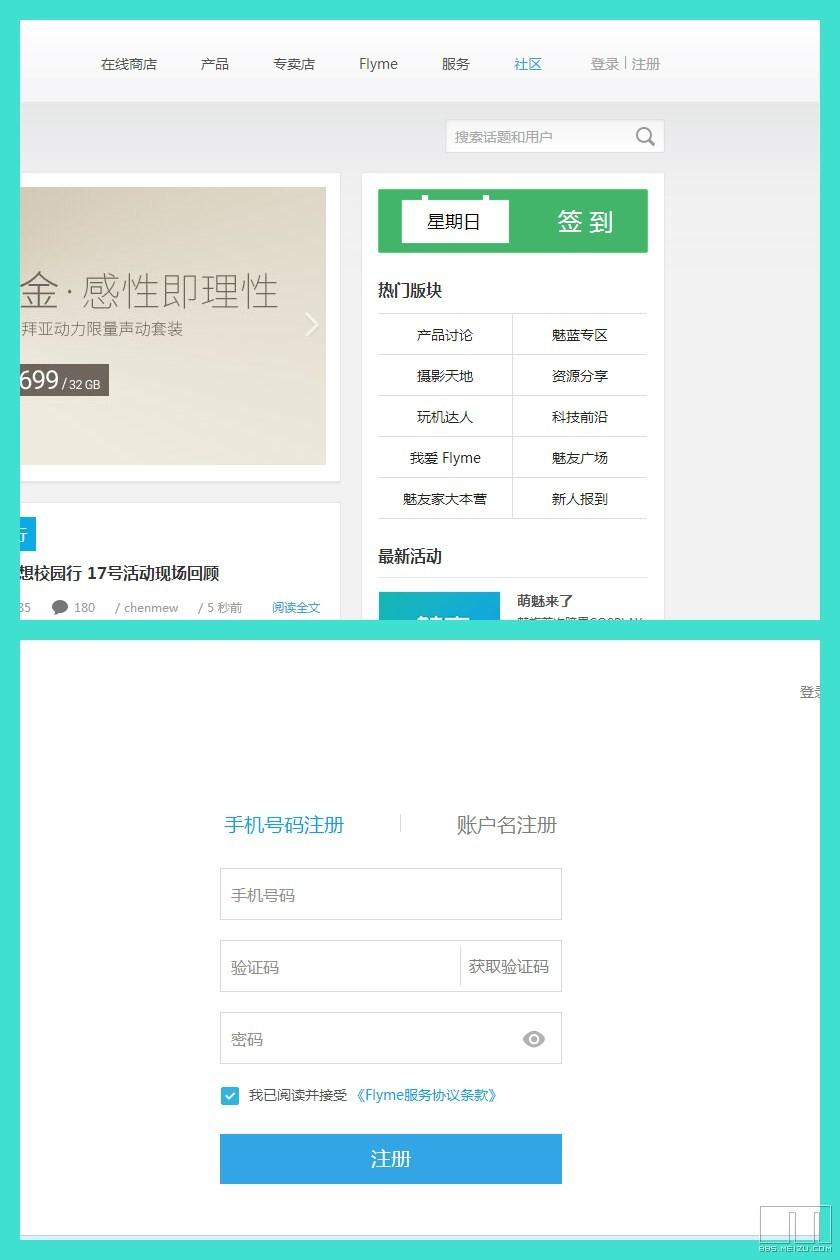Open the 社区 navigation item

tap(527, 64)
